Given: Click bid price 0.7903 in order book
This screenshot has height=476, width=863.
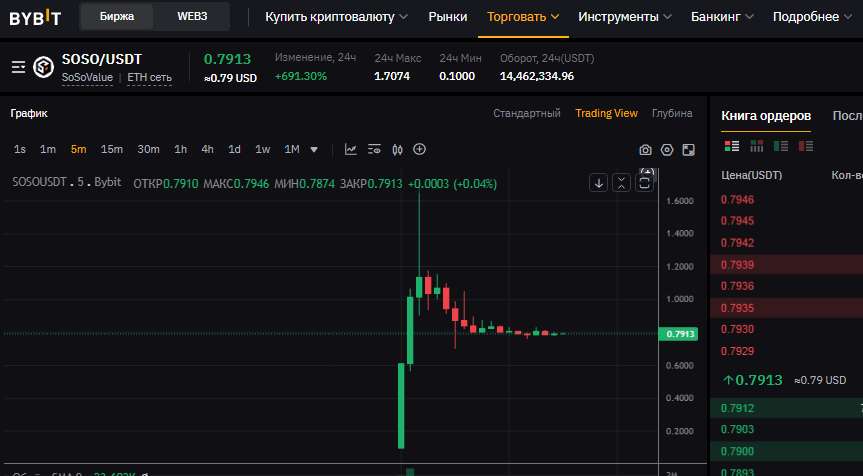Looking at the screenshot, I should [737, 429].
